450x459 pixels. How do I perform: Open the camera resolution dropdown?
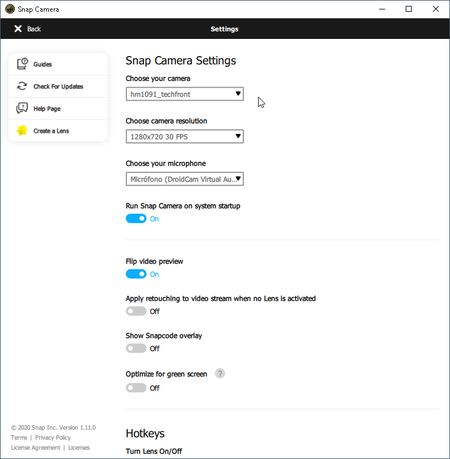pyautogui.click(x=185, y=136)
